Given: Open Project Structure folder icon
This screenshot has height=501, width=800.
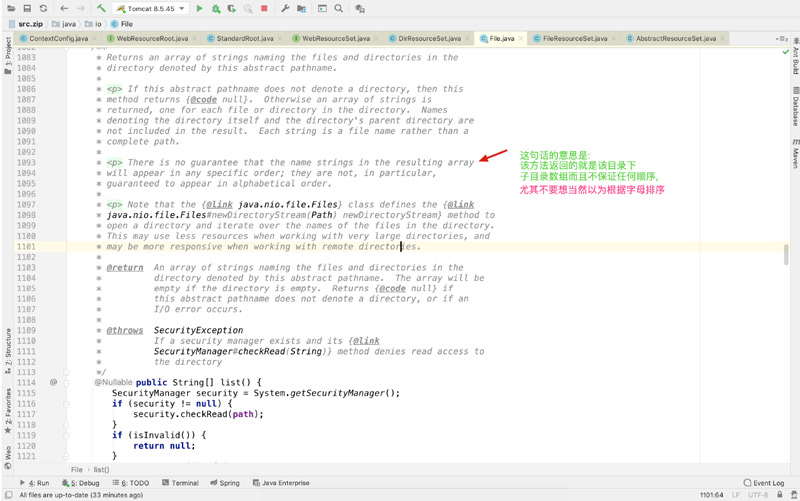Looking at the screenshot, I should pos(302,8).
